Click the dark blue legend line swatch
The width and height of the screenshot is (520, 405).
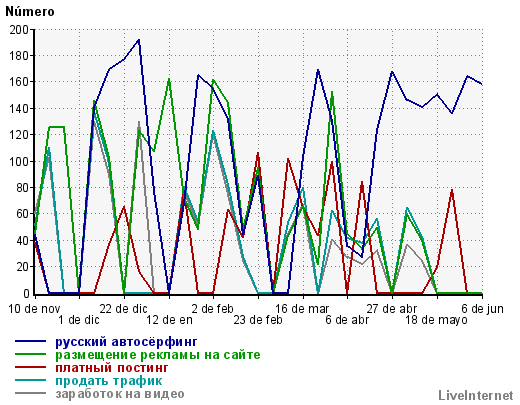(x=30, y=342)
